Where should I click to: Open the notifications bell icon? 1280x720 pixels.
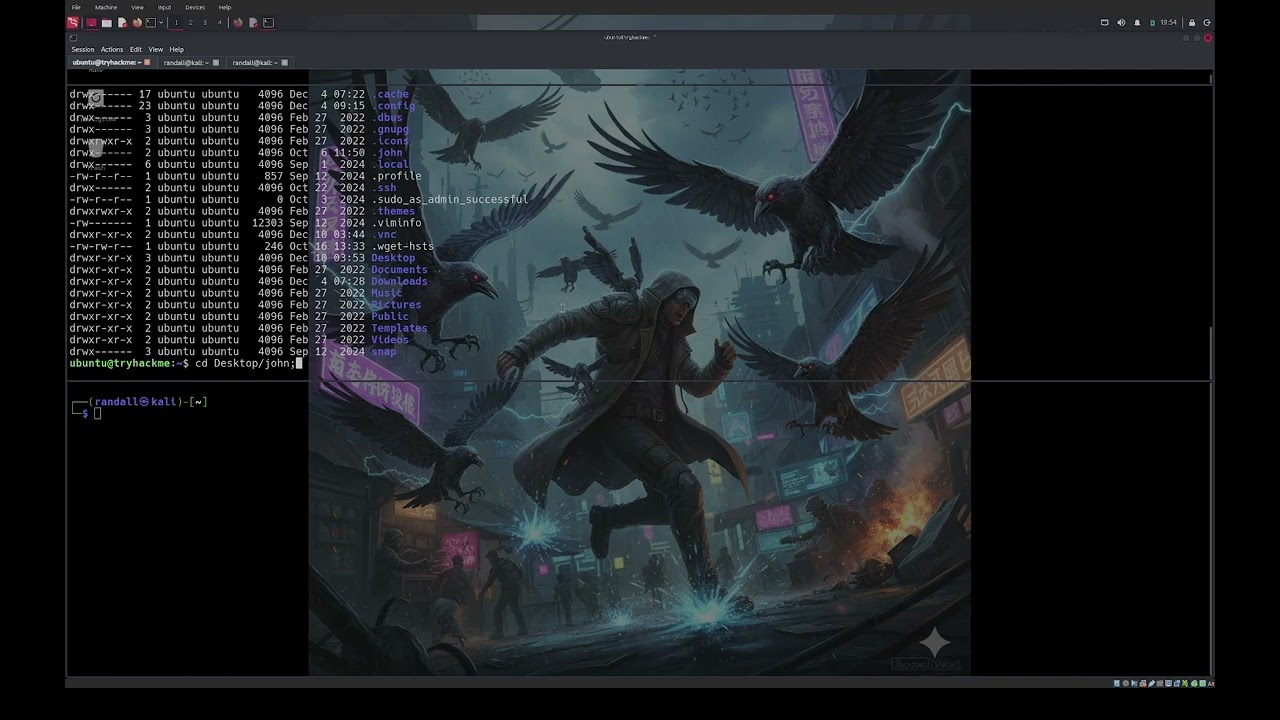point(1137,22)
